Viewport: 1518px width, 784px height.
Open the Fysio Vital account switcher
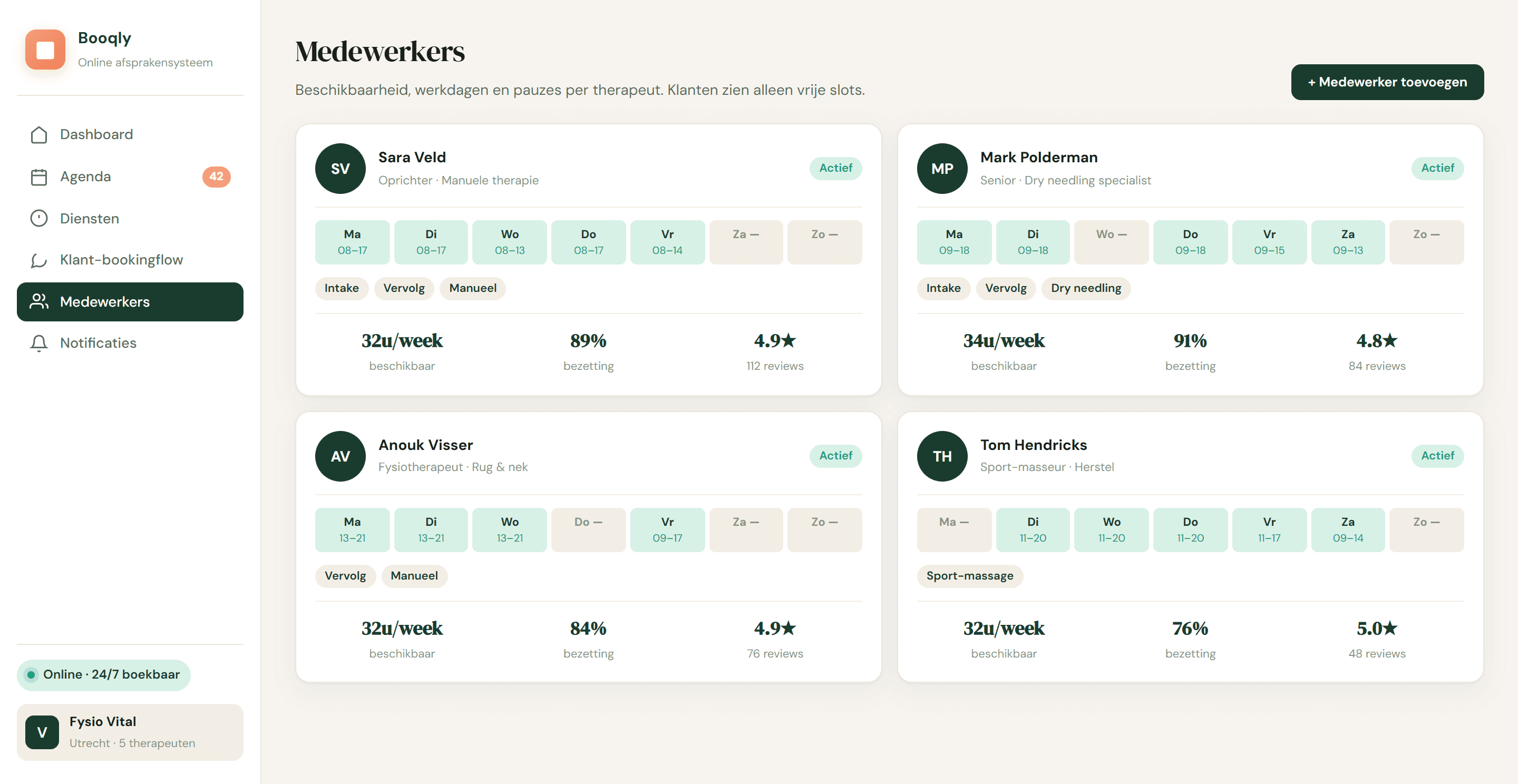[130, 732]
